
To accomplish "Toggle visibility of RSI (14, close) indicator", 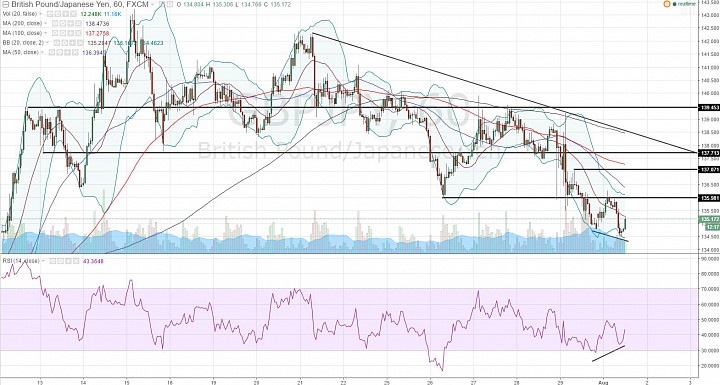I will pos(53,261).
